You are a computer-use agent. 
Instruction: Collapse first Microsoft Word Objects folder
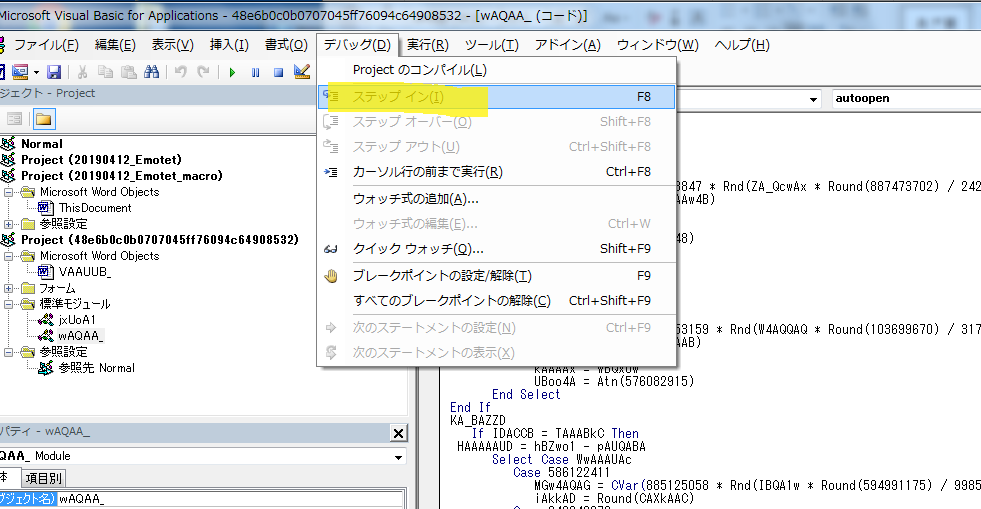[x=8, y=192]
